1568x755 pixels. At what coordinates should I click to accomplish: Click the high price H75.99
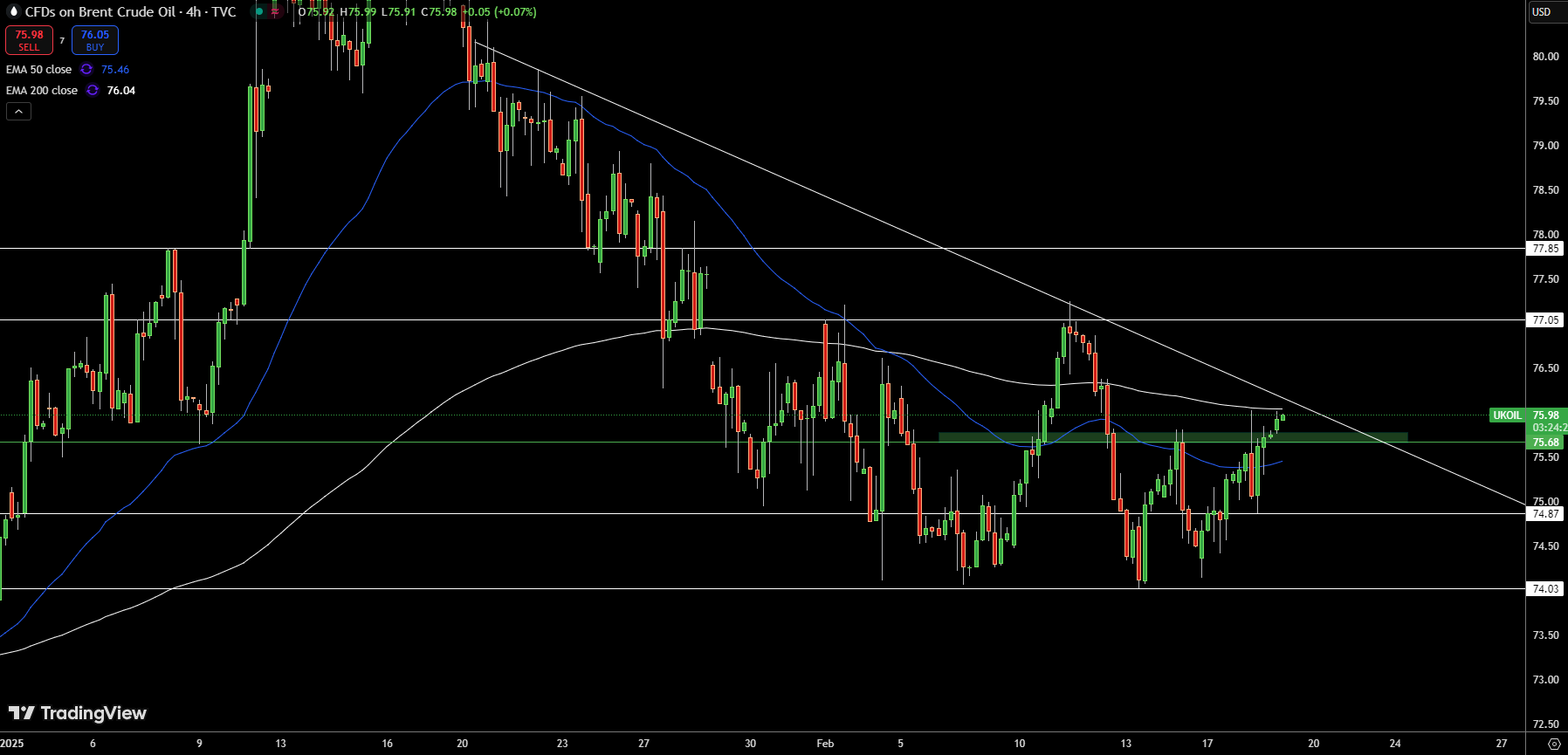(x=358, y=11)
